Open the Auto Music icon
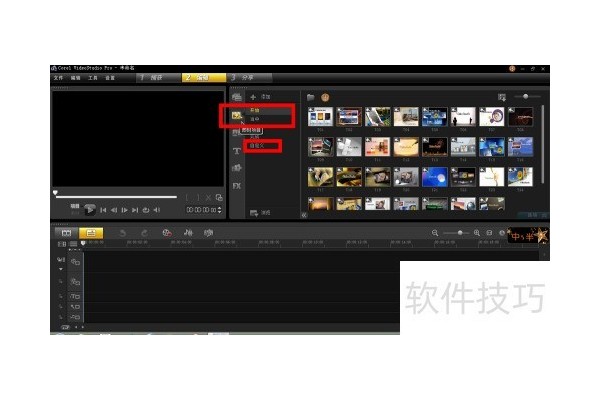This screenshot has height=400, width=600. [x=209, y=233]
